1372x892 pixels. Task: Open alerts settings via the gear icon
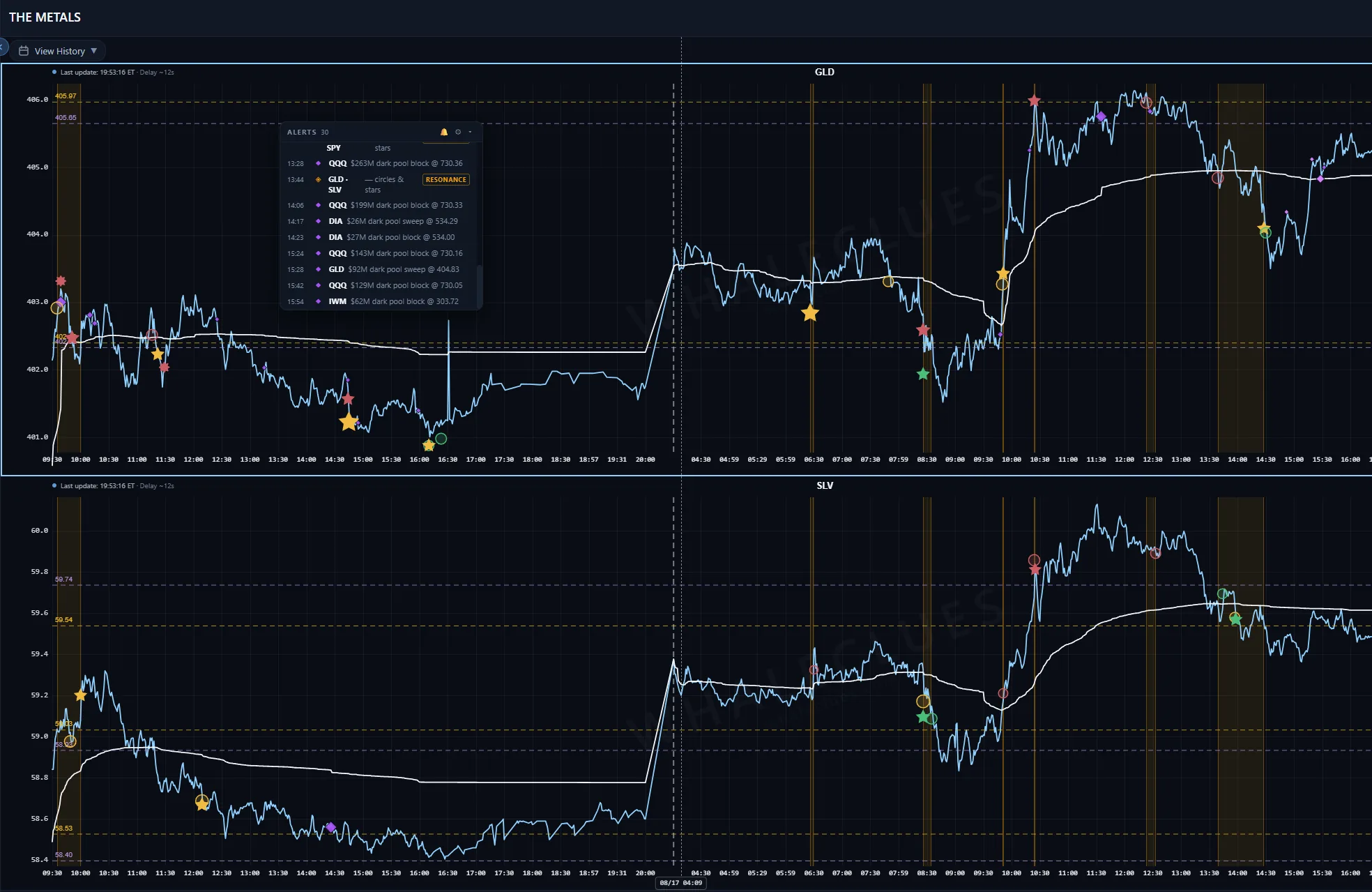pos(458,132)
